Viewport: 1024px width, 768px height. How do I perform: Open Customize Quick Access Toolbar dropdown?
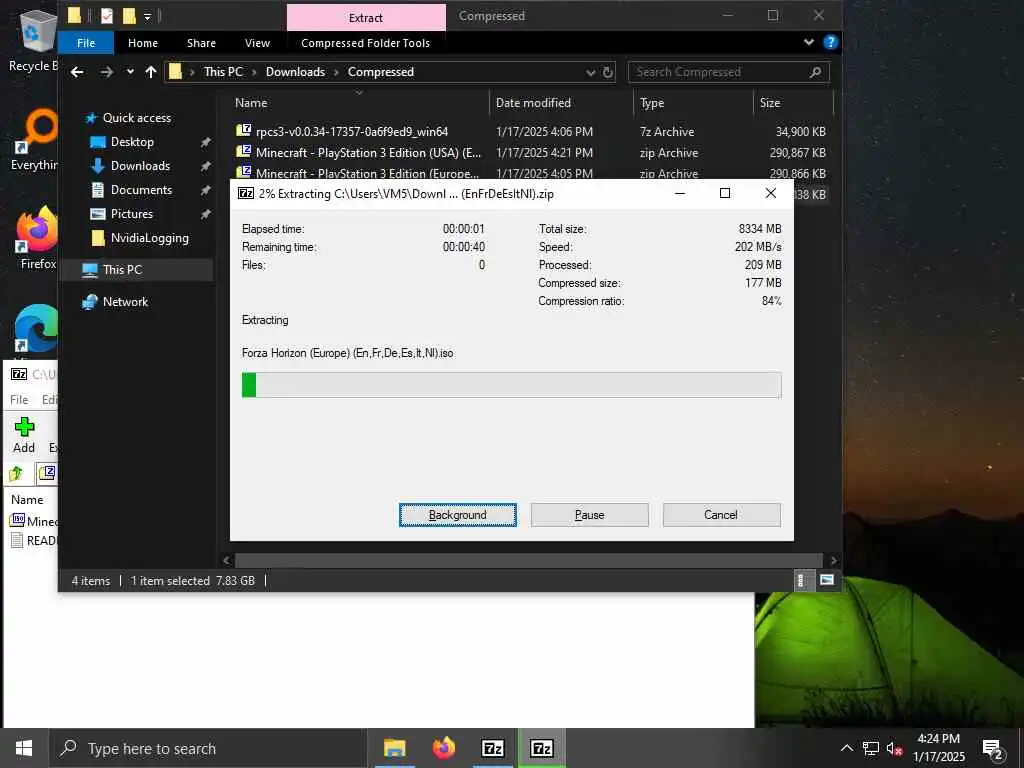[148, 16]
